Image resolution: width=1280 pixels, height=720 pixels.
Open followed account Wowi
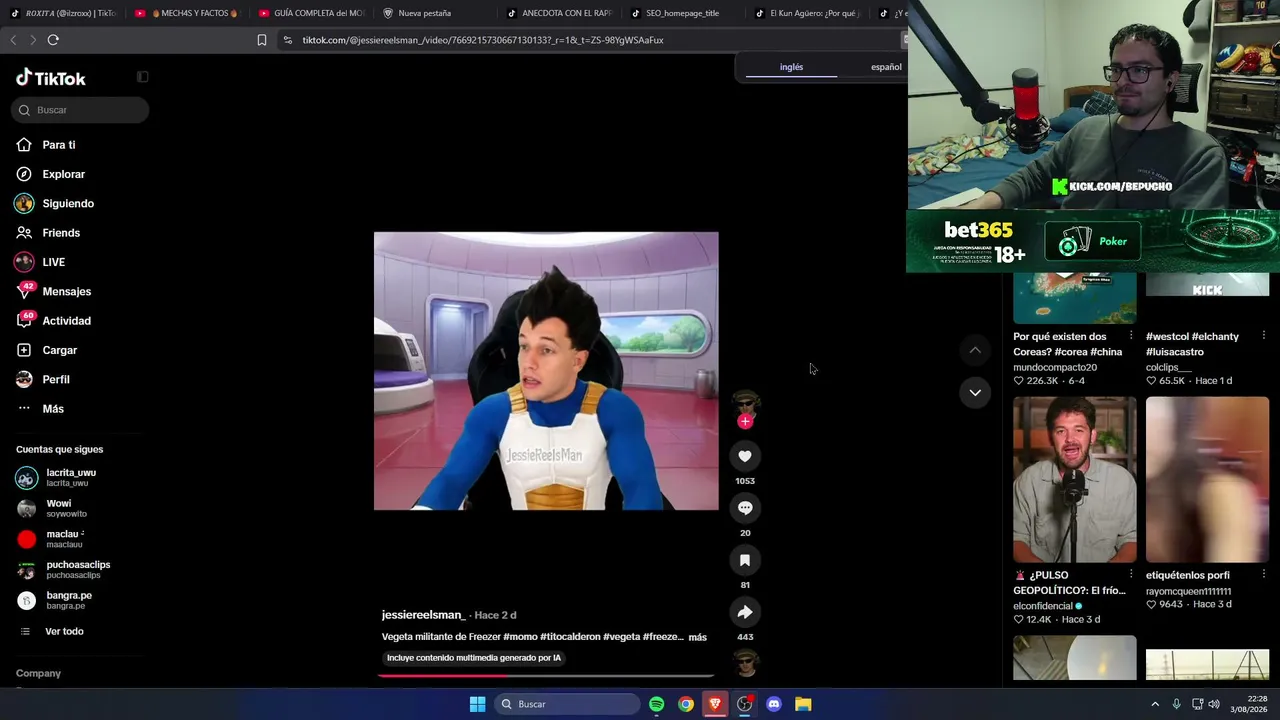point(52,508)
